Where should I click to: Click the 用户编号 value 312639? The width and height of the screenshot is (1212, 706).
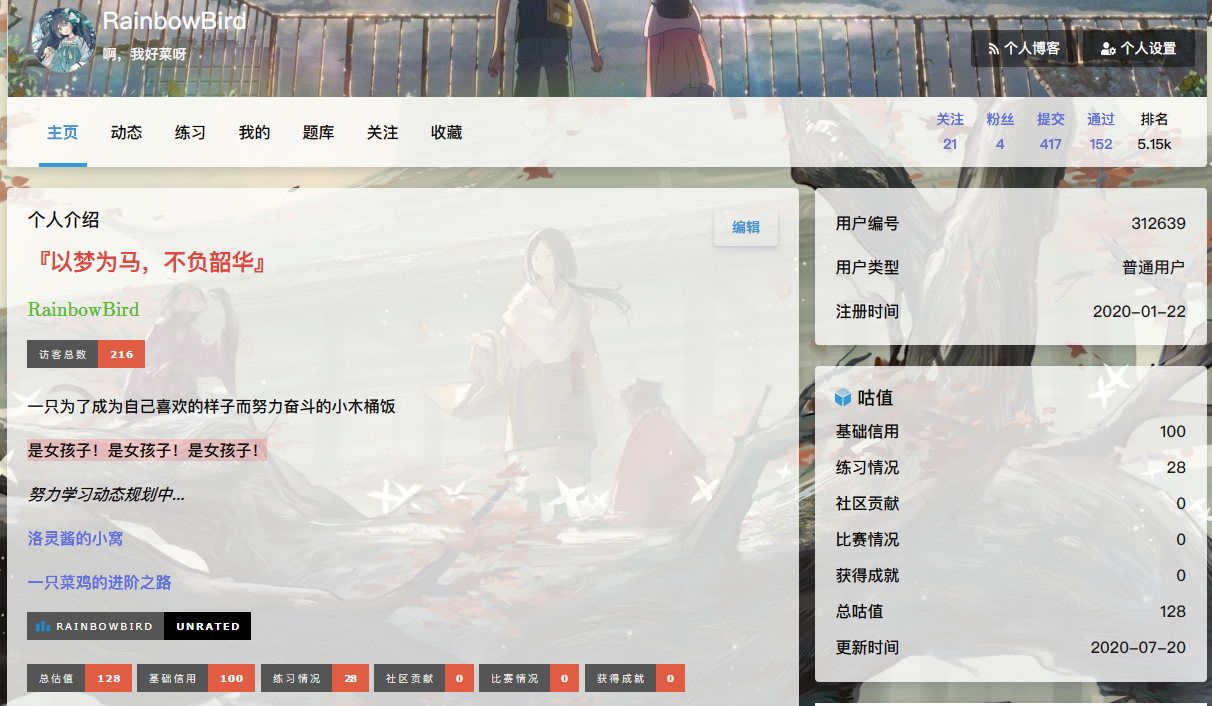pos(1158,224)
